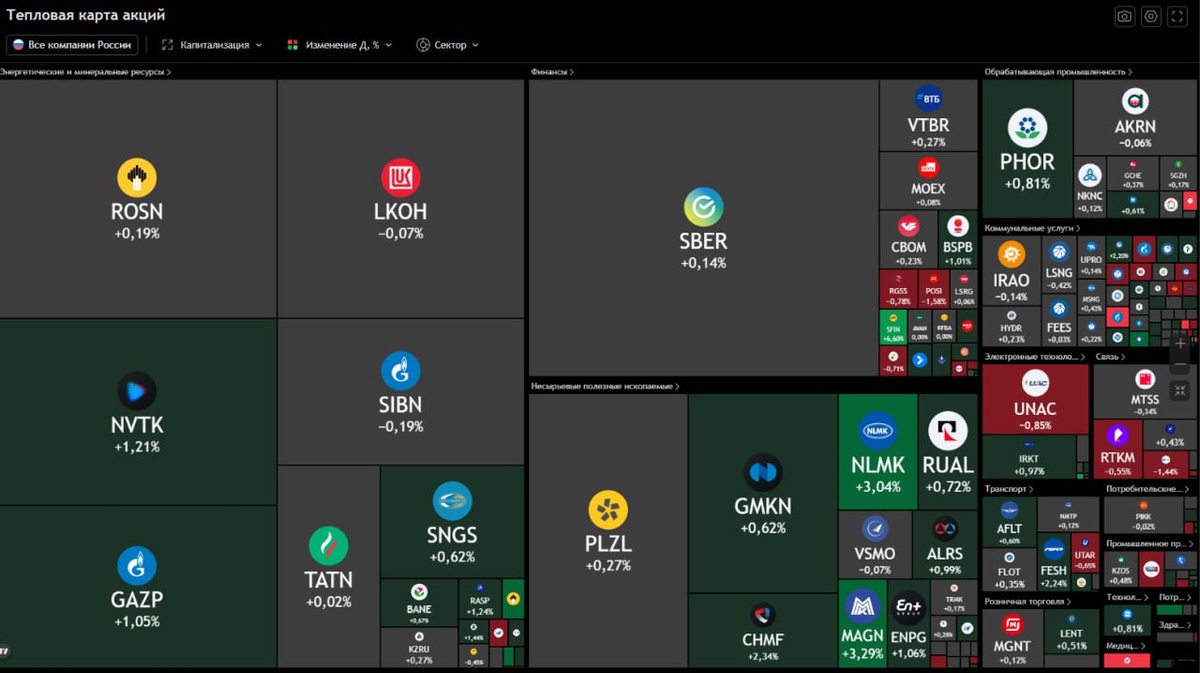The width and height of the screenshot is (1200, 673).
Task: Expand the 'Финансы' sector header
Action: point(552,72)
